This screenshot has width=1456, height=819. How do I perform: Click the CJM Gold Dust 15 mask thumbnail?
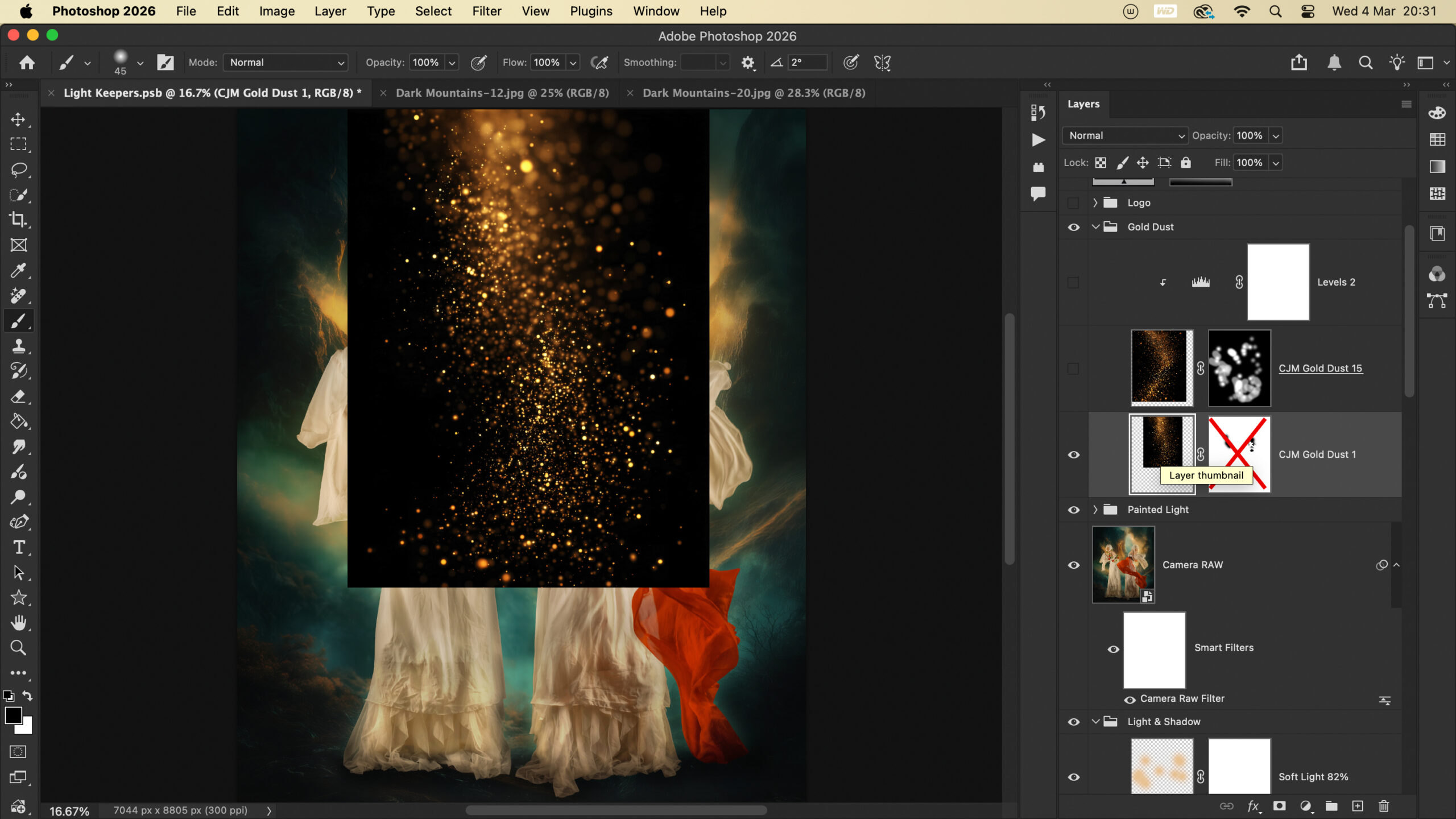pos(1239,368)
